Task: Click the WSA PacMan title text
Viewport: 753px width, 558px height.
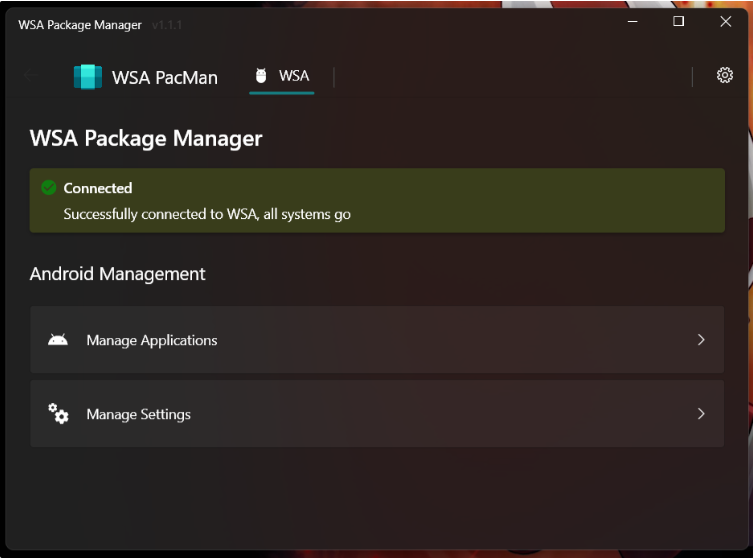Action: [165, 77]
